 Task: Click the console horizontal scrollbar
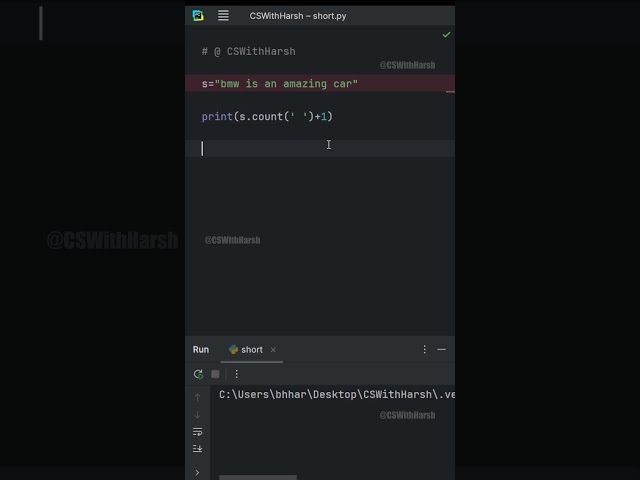(x=258, y=477)
